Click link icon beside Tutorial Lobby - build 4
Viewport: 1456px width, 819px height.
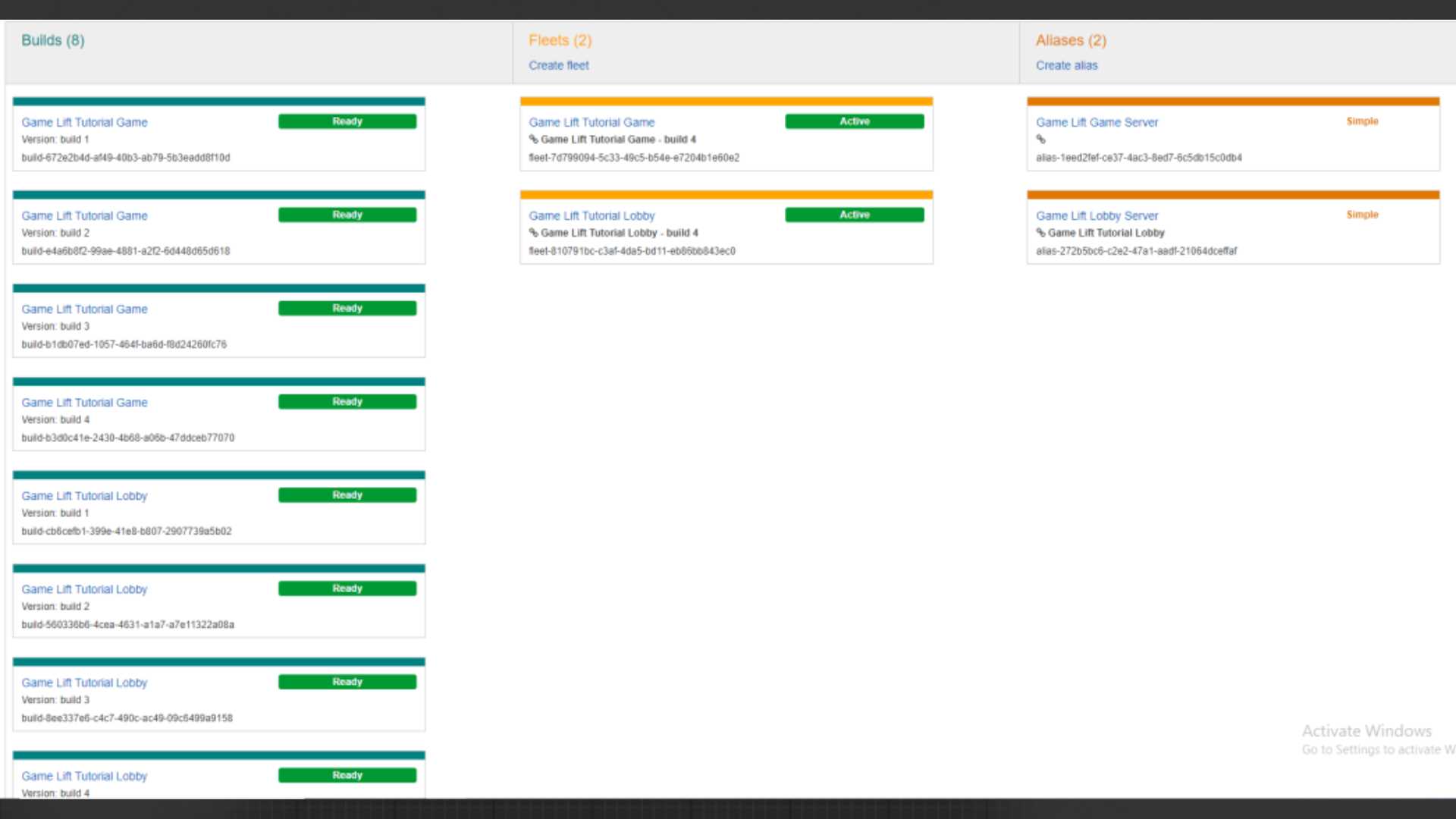[533, 233]
